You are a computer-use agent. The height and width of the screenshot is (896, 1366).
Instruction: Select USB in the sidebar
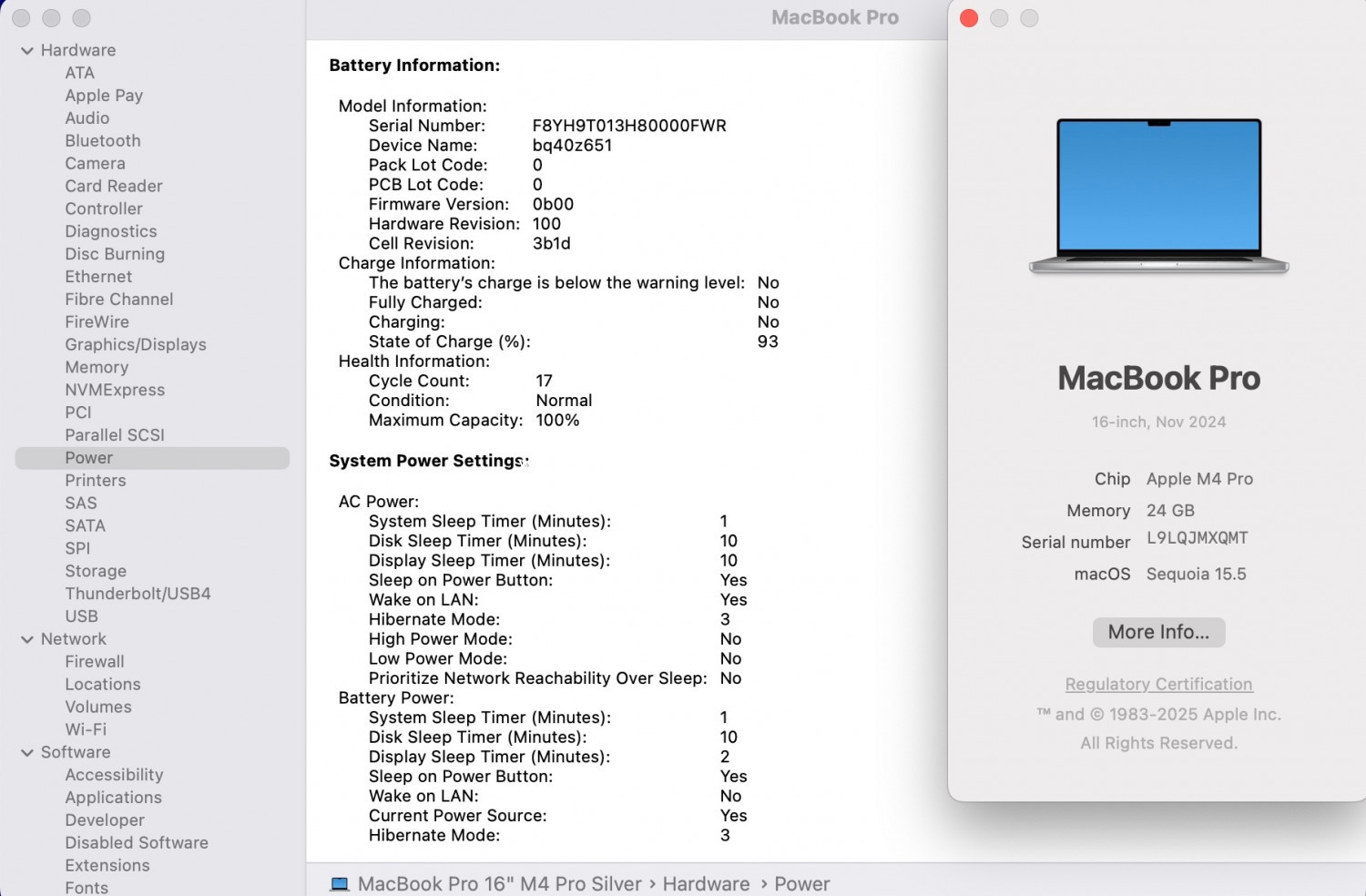81,616
